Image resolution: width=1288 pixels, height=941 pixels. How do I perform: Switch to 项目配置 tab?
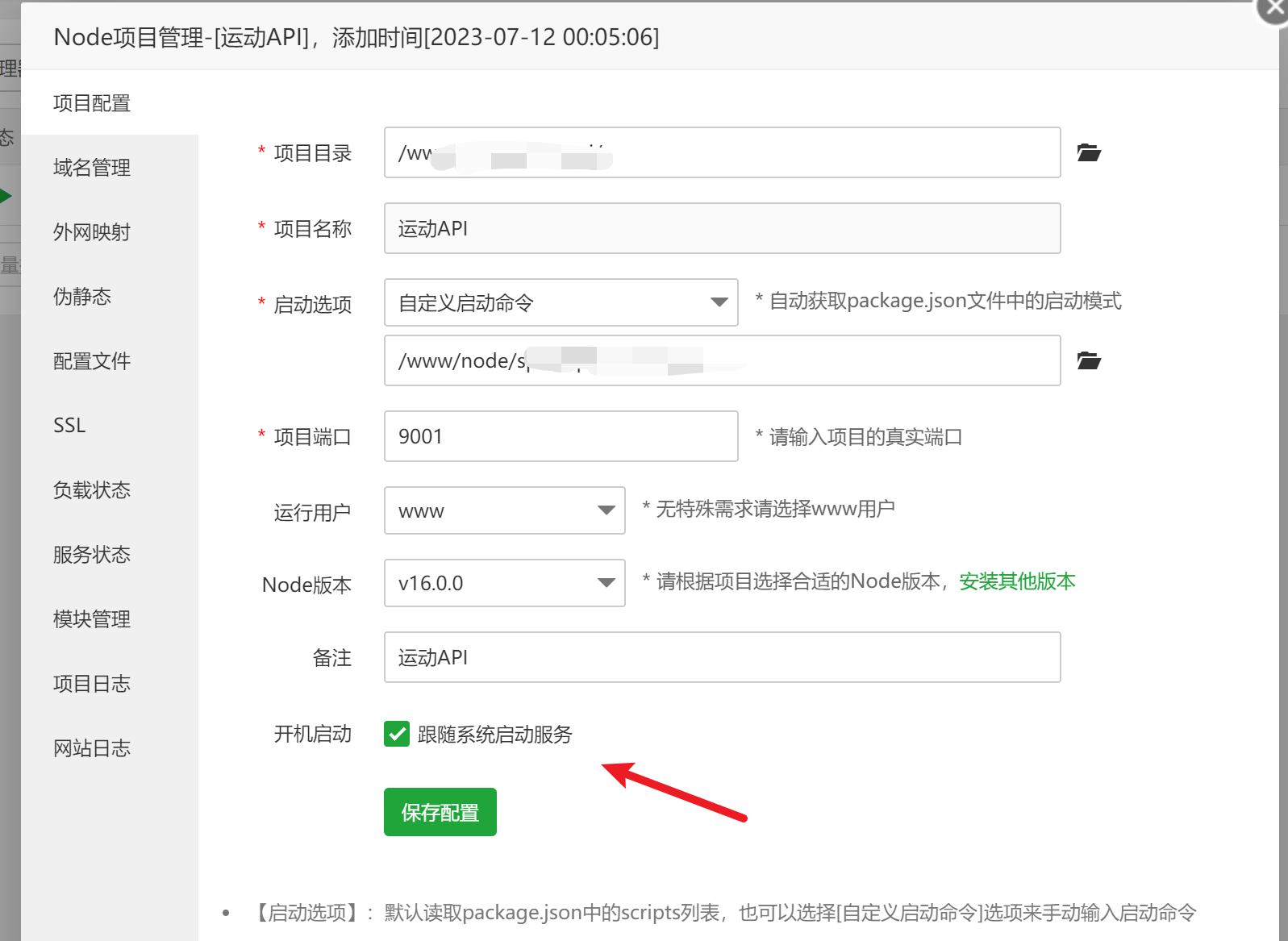click(110, 103)
